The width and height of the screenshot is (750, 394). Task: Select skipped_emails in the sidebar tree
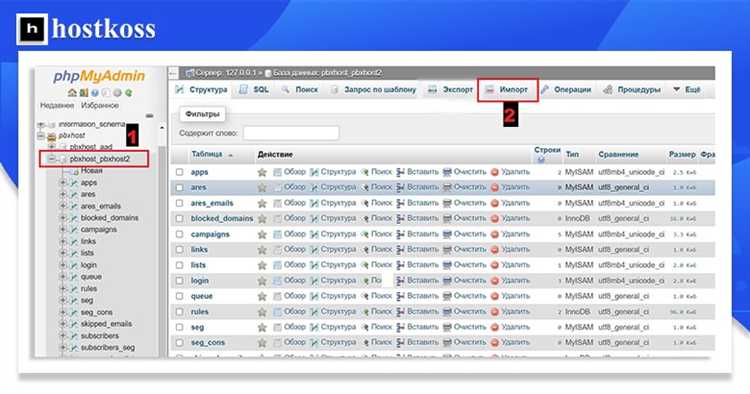[106, 324]
